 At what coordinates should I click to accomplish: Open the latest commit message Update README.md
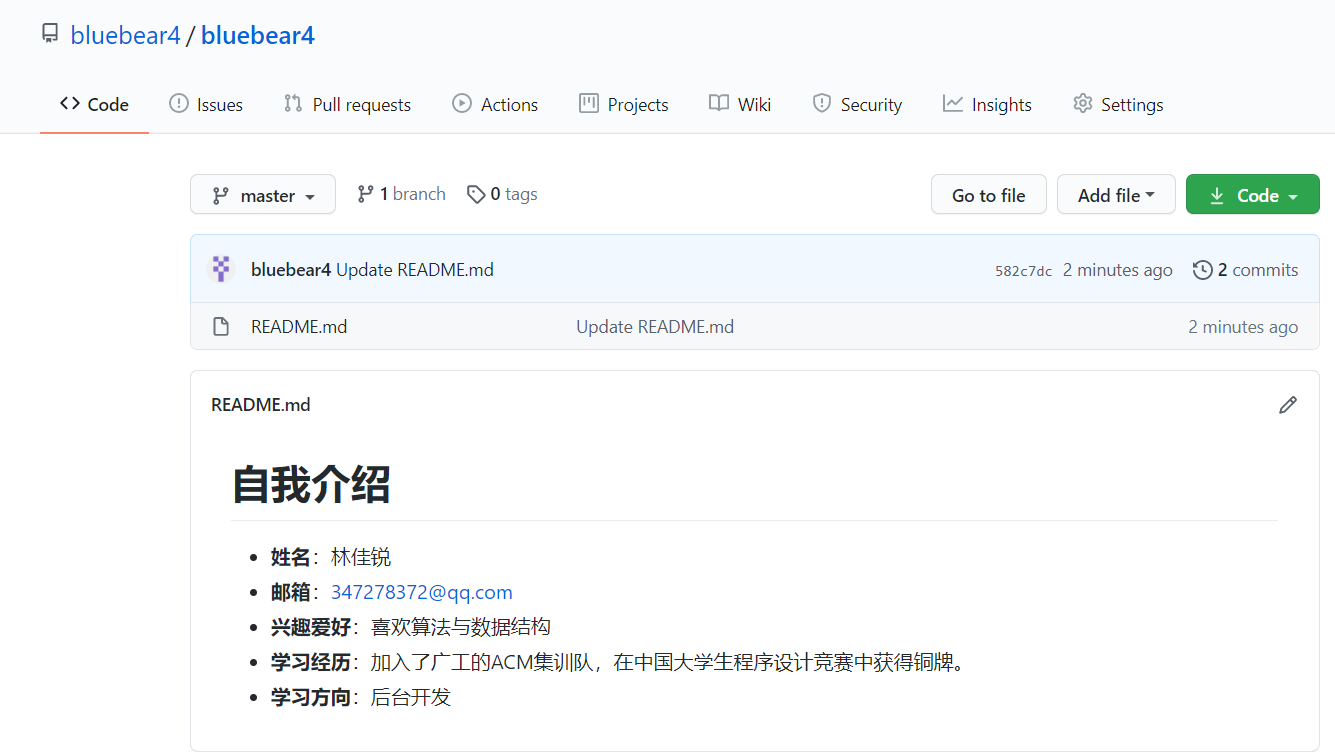[415, 270]
